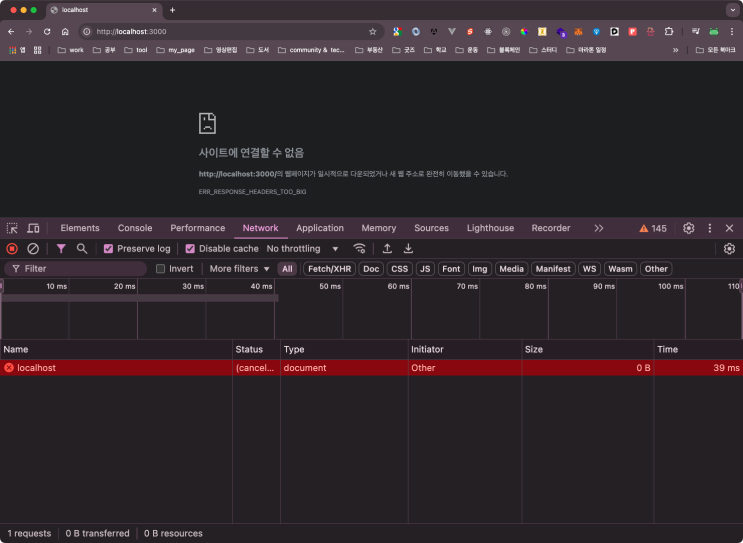Open the No throttling dropdown

pyautogui.click(x=302, y=248)
